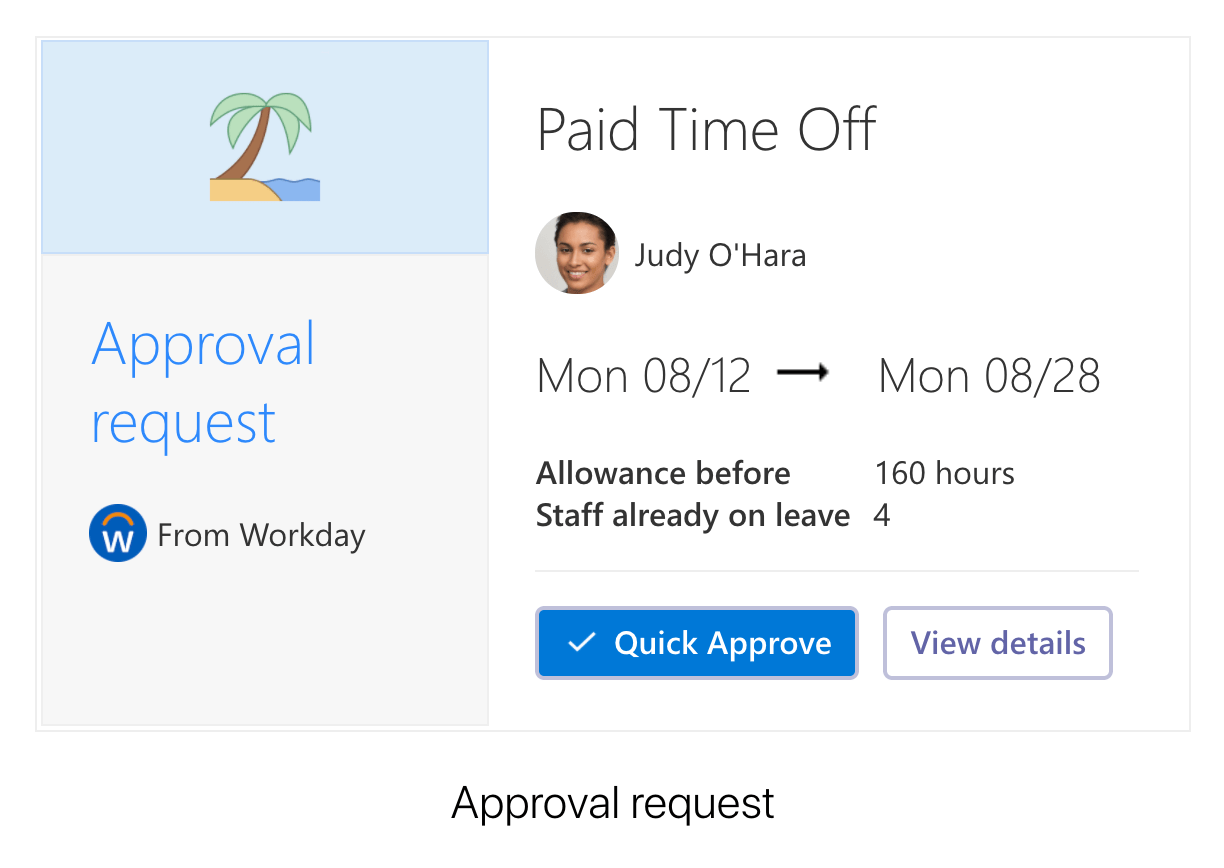This screenshot has height=868, width=1224.
Task: Click the Workday logo icon
Action: click(117, 534)
